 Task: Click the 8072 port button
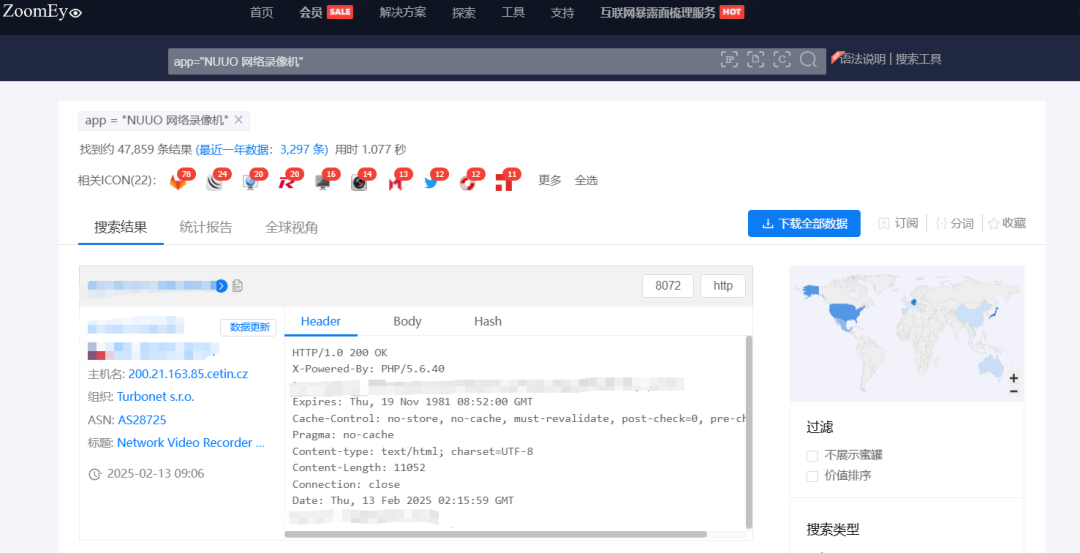(667, 286)
